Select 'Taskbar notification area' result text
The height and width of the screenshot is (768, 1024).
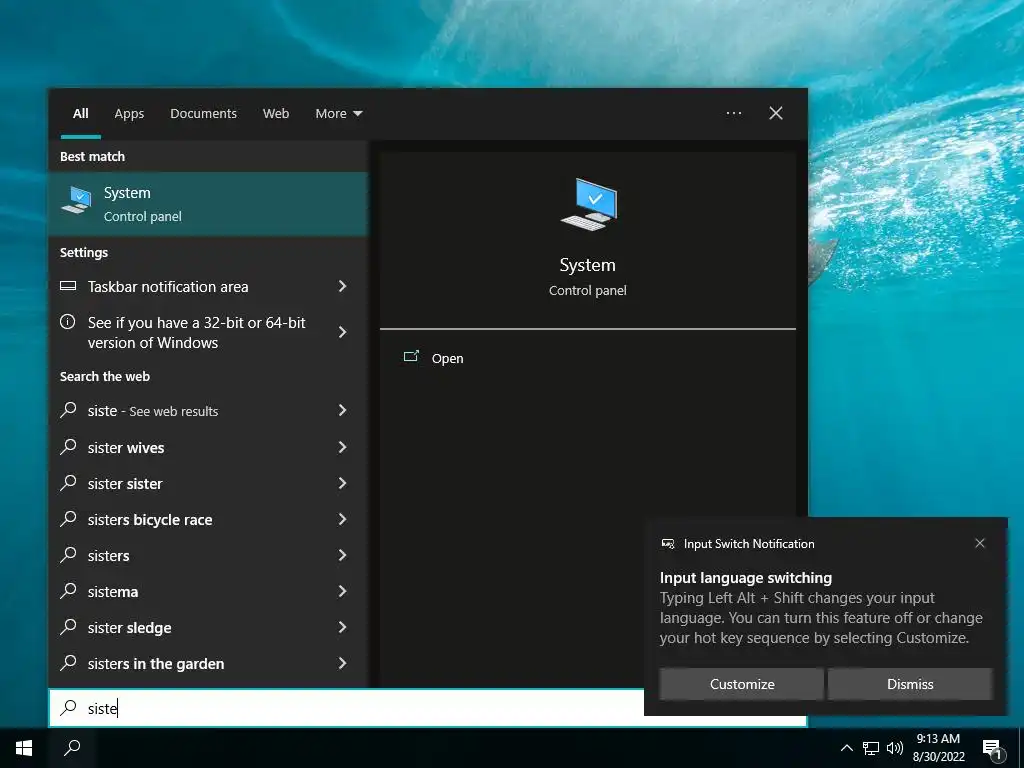168,287
